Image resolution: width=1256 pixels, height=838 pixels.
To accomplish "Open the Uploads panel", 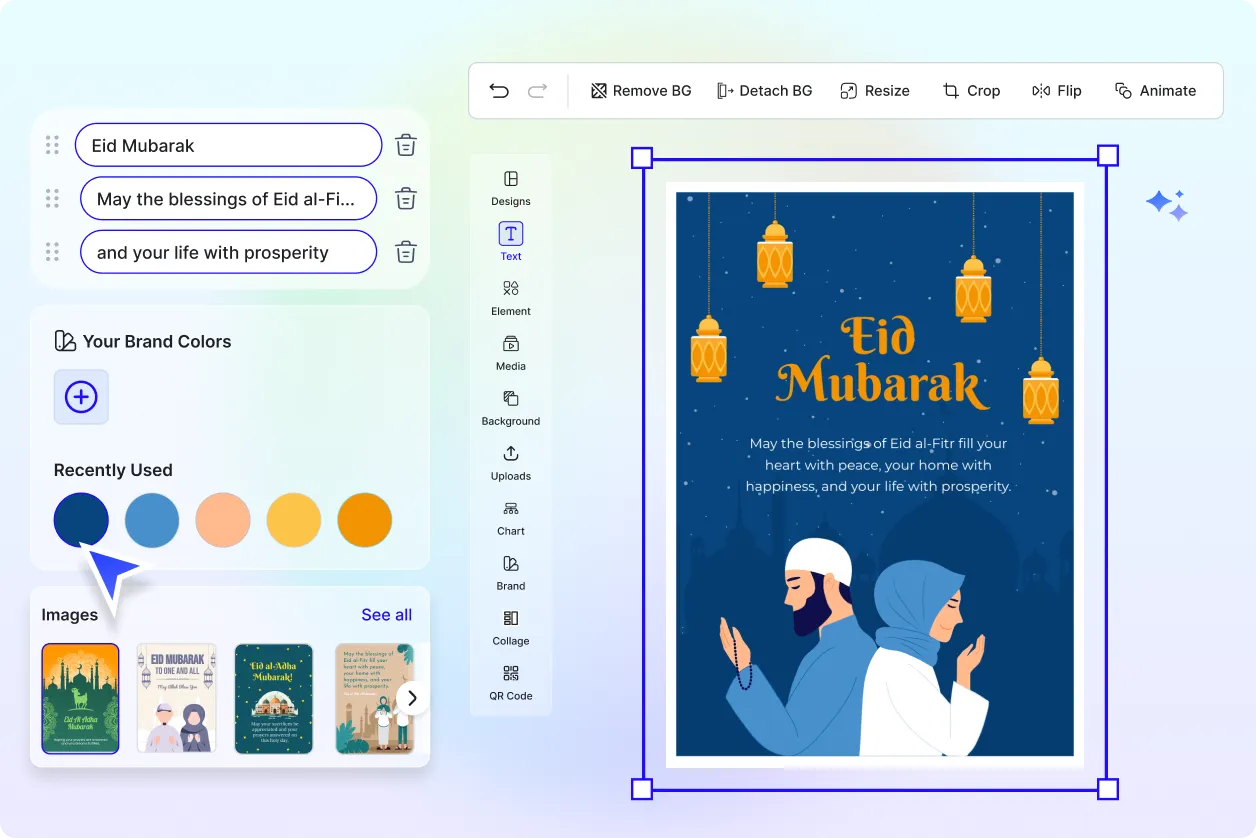I will (x=510, y=465).
